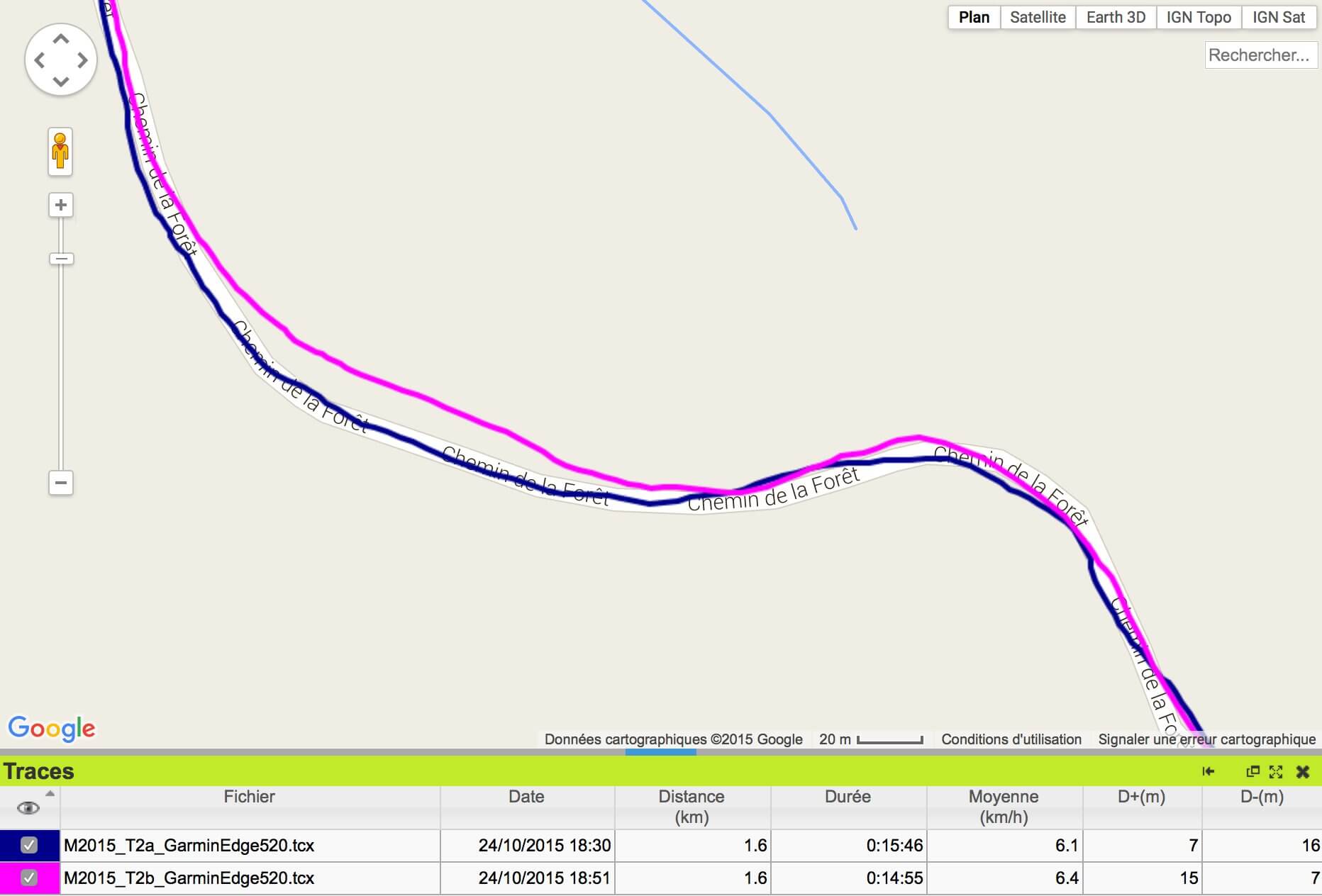Click Signaler une erreur cartographique link
1322x896 pixels.
coord(1206,739)
